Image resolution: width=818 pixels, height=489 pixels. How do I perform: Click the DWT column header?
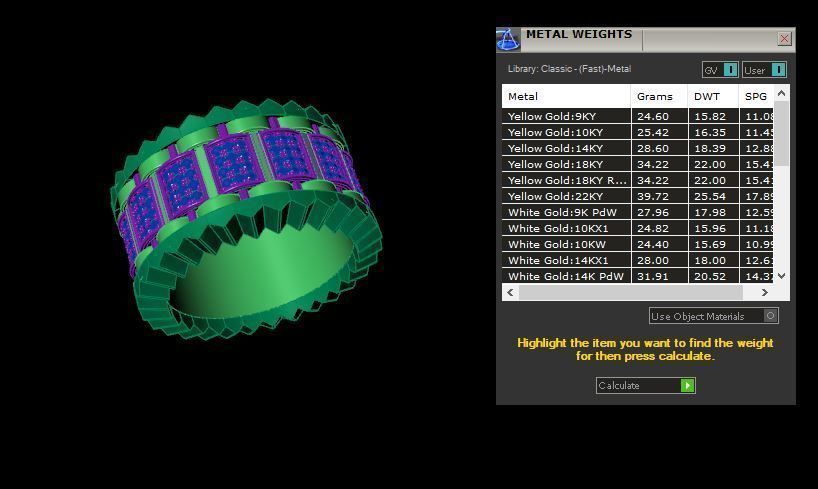(x=713, y=97)
